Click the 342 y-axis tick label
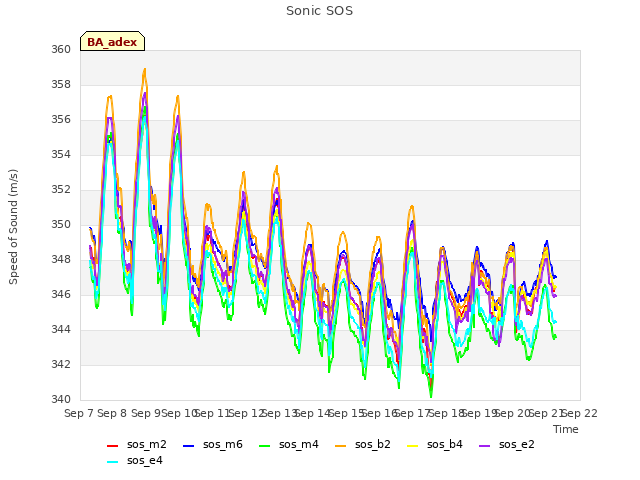640x480 pixels. [x=61, y=364]
